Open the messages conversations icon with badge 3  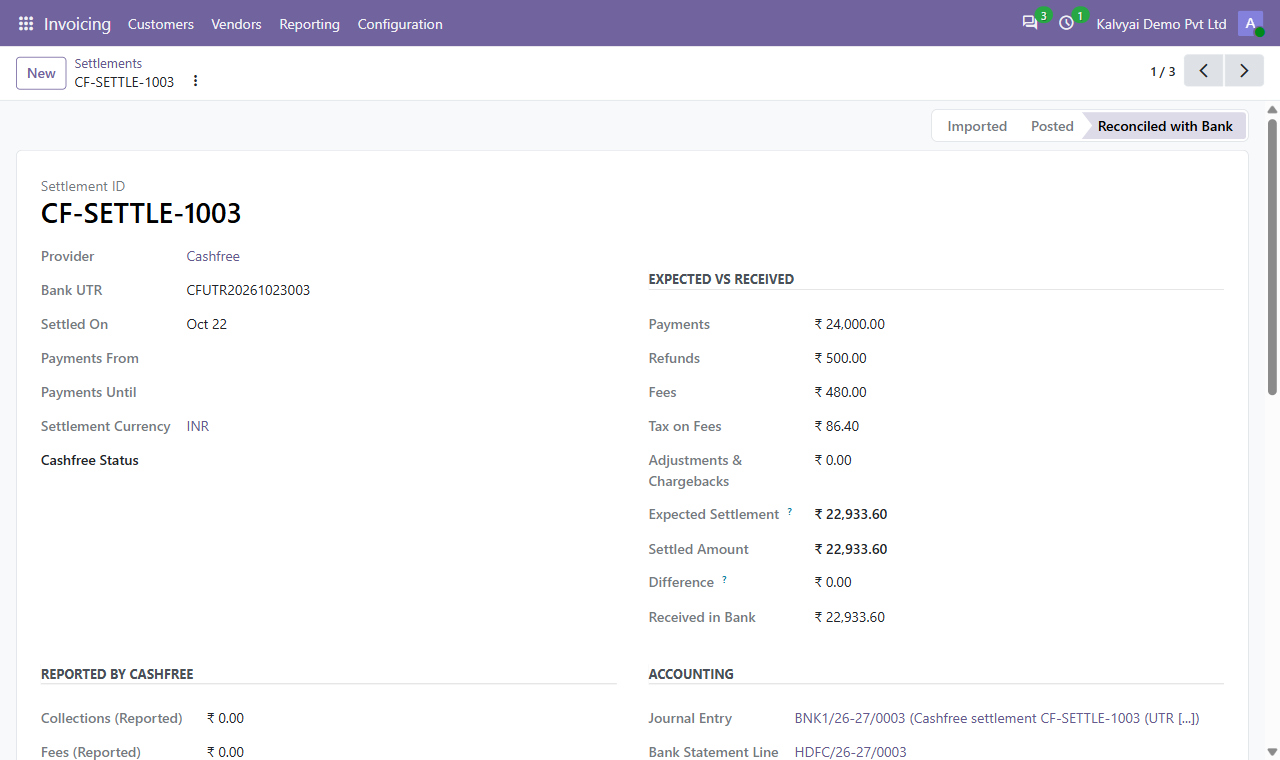[x=1030, y=23]
